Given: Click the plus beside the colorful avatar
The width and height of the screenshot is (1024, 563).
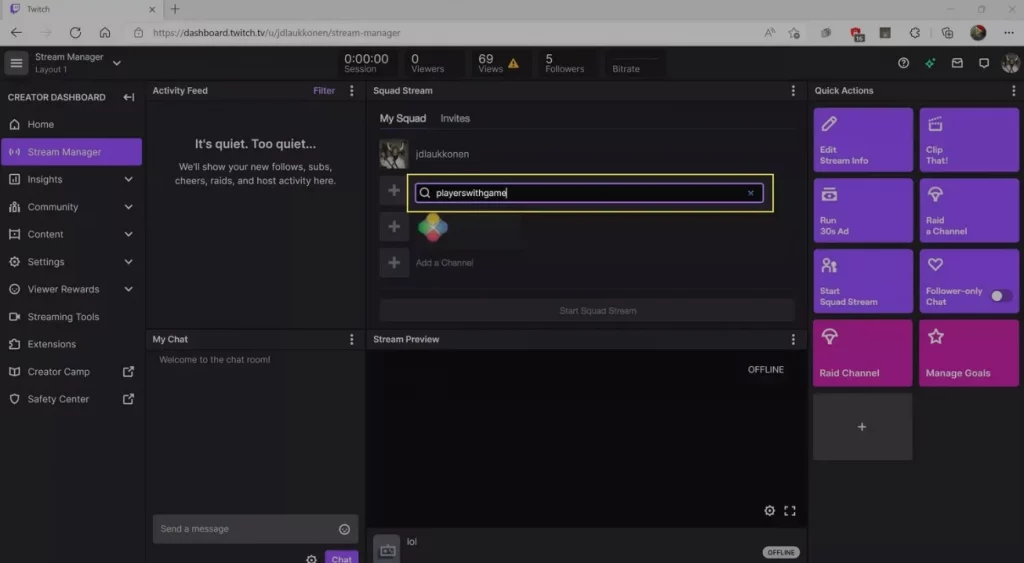Looking at the screenshot, I should point(394,227).
